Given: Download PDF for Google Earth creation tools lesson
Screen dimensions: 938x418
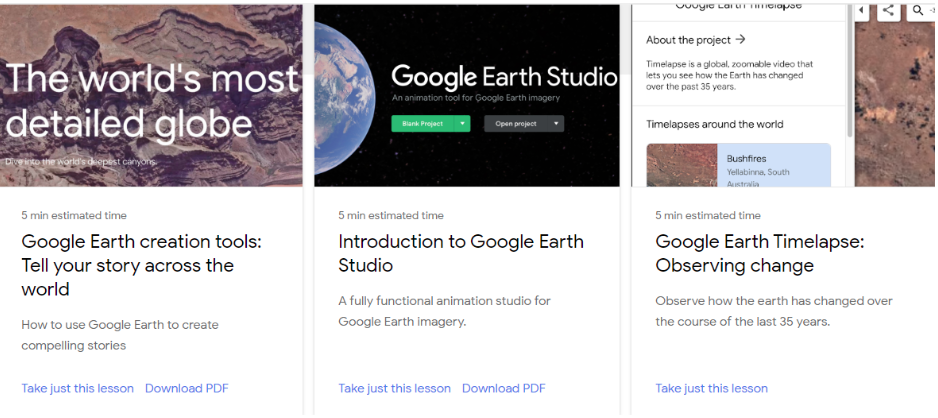Looking at the screenshot, I should pyautogui.click(x=187, y=388).
